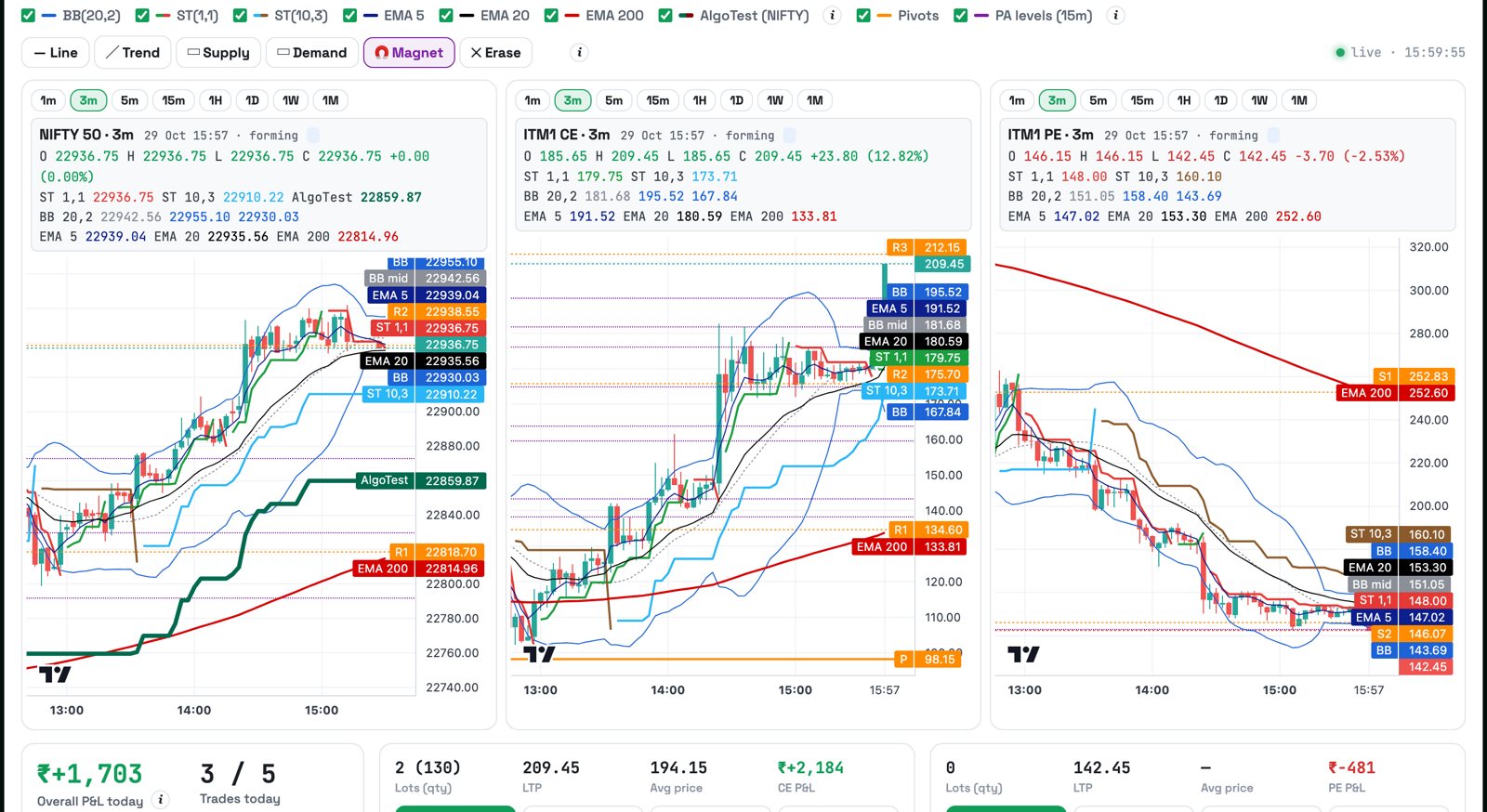This screenshot has width=1487, height=812.
Task: Turn off the EMA 200 overlay
Action: click(x=551, y=15)
